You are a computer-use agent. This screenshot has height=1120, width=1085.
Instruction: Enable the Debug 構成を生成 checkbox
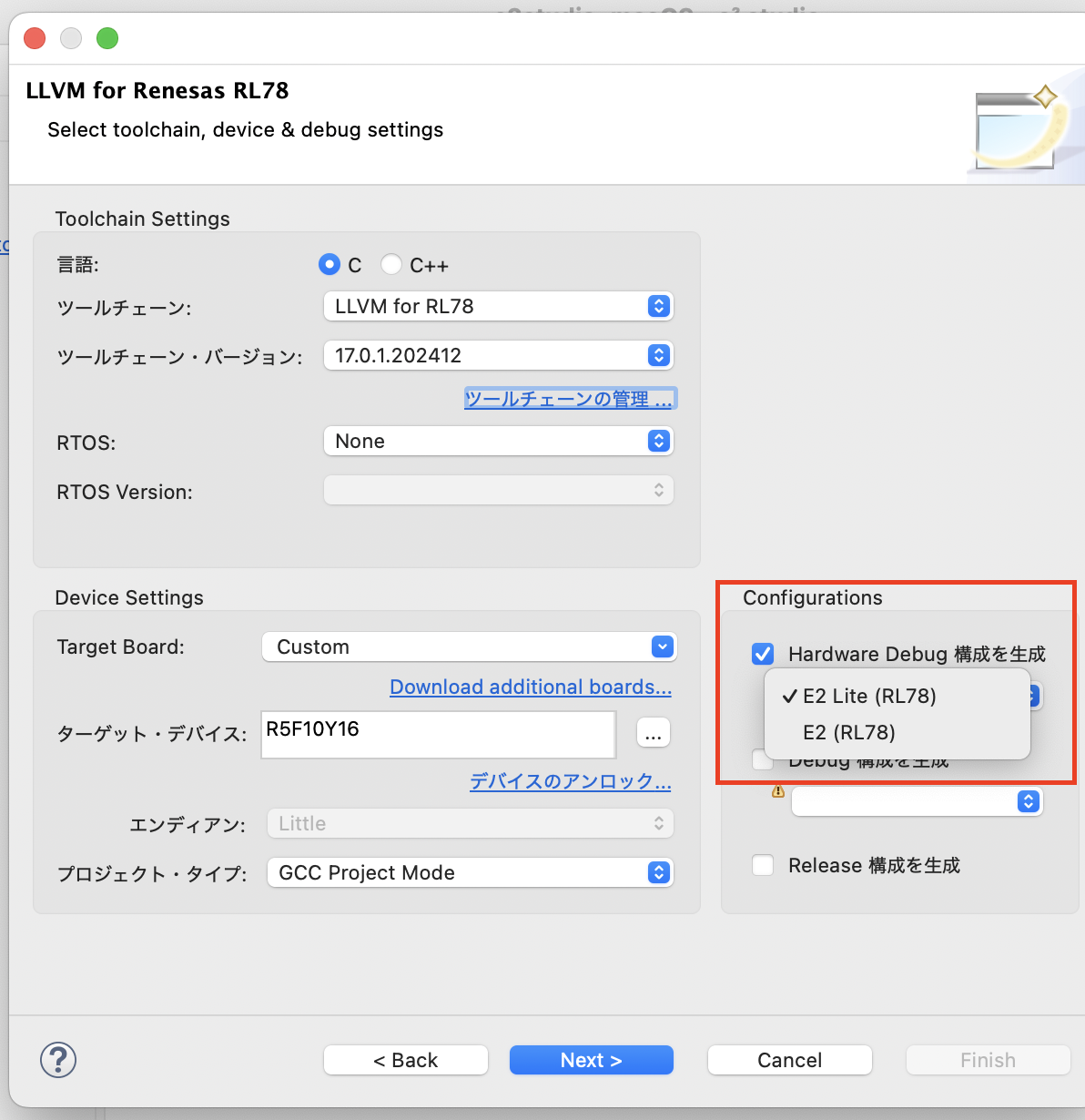click(762, 759)
